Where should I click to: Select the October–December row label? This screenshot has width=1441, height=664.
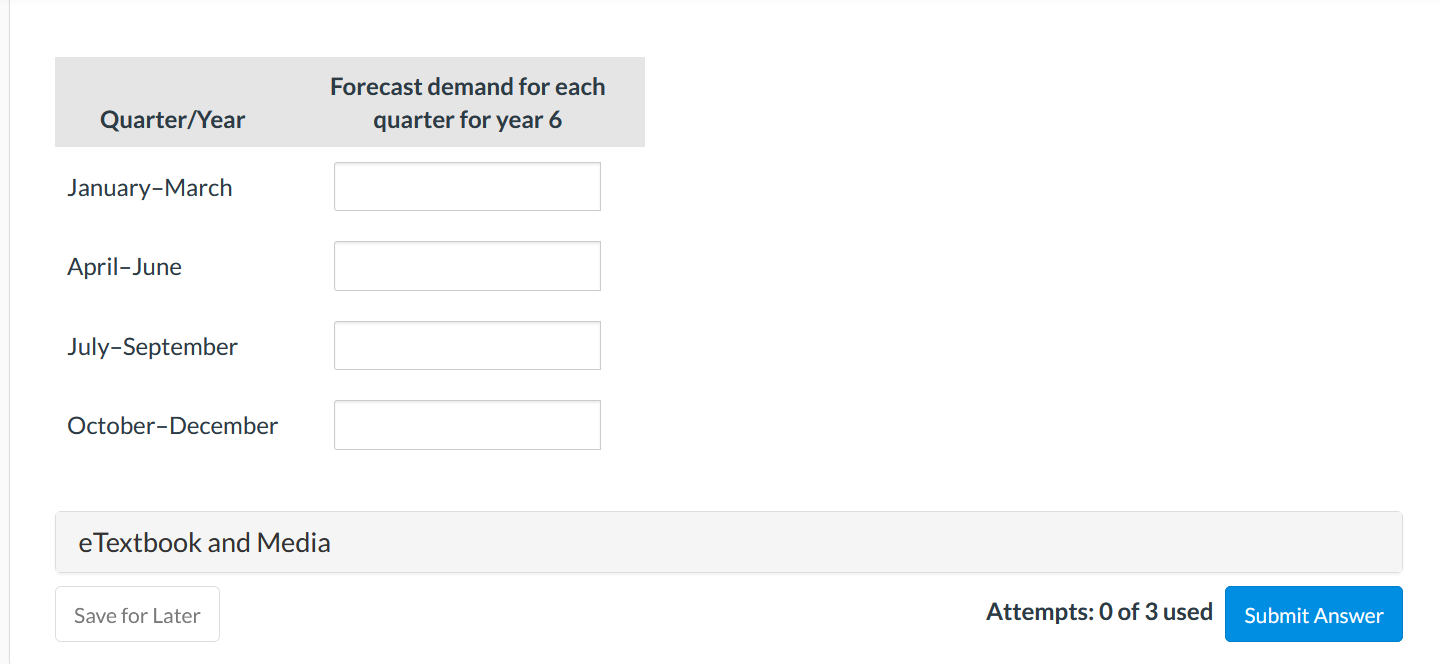click(x=173, y=426)
